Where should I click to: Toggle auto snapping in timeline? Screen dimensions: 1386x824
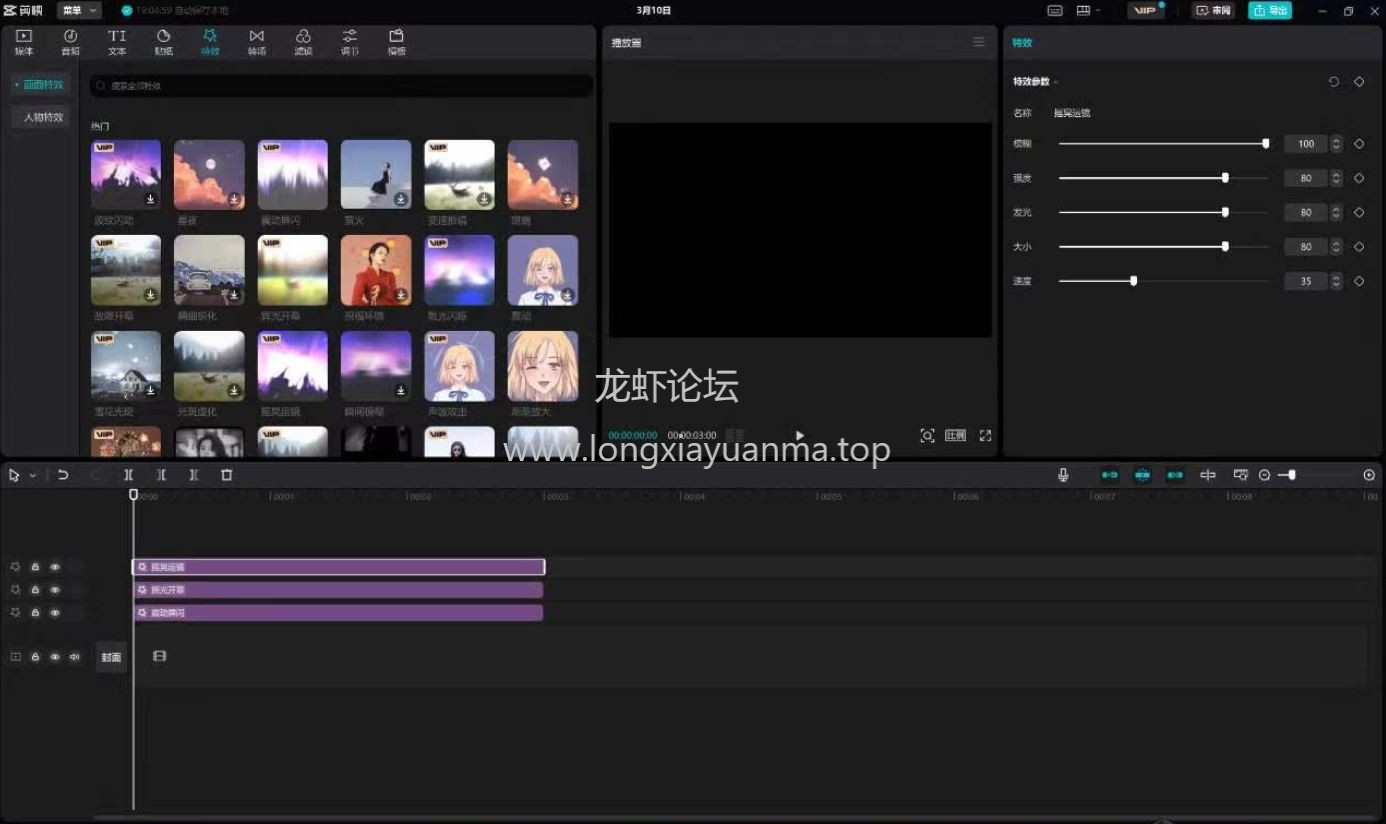(1143, 475)
